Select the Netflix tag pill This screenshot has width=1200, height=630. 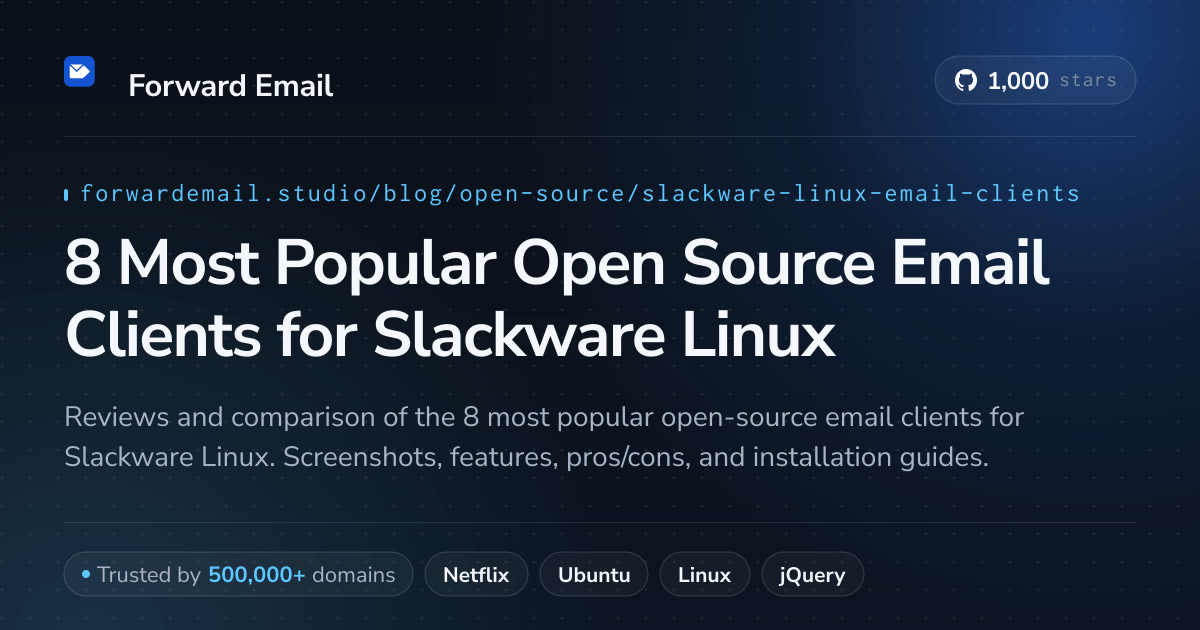(476, 575)
